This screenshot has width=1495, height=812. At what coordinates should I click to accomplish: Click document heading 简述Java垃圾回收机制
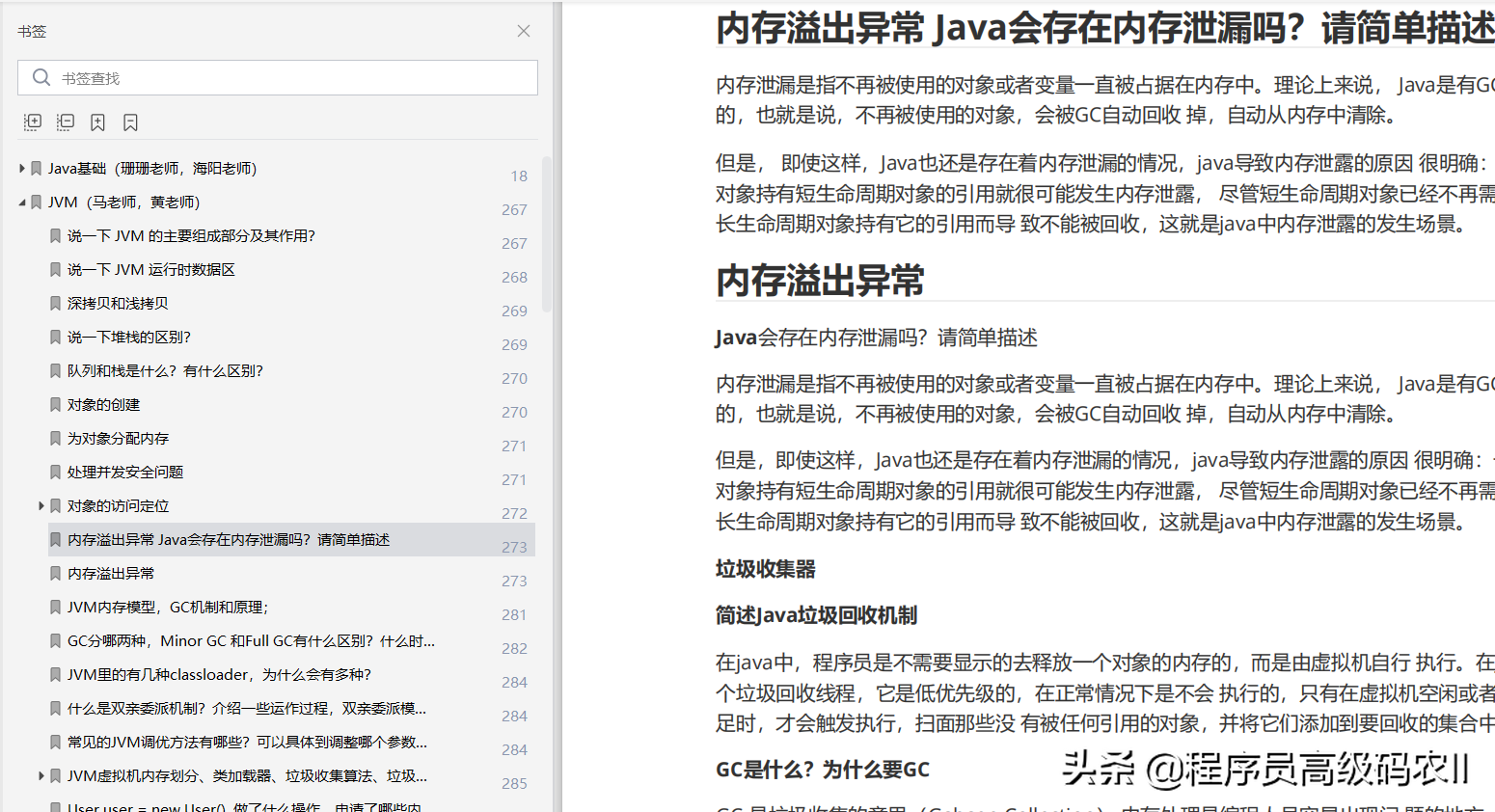point(816,615)
